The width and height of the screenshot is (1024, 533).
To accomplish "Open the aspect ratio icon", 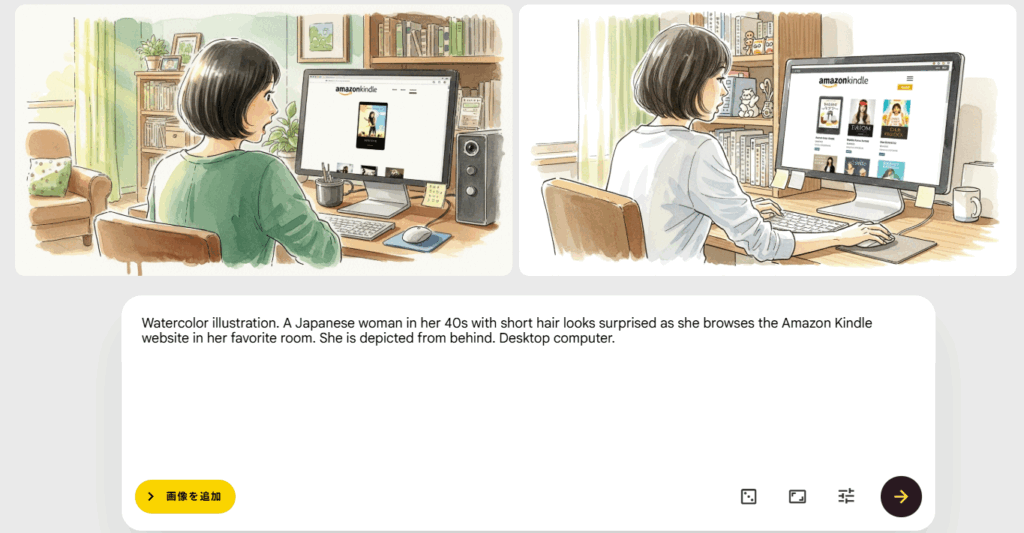I will (797, 496).
